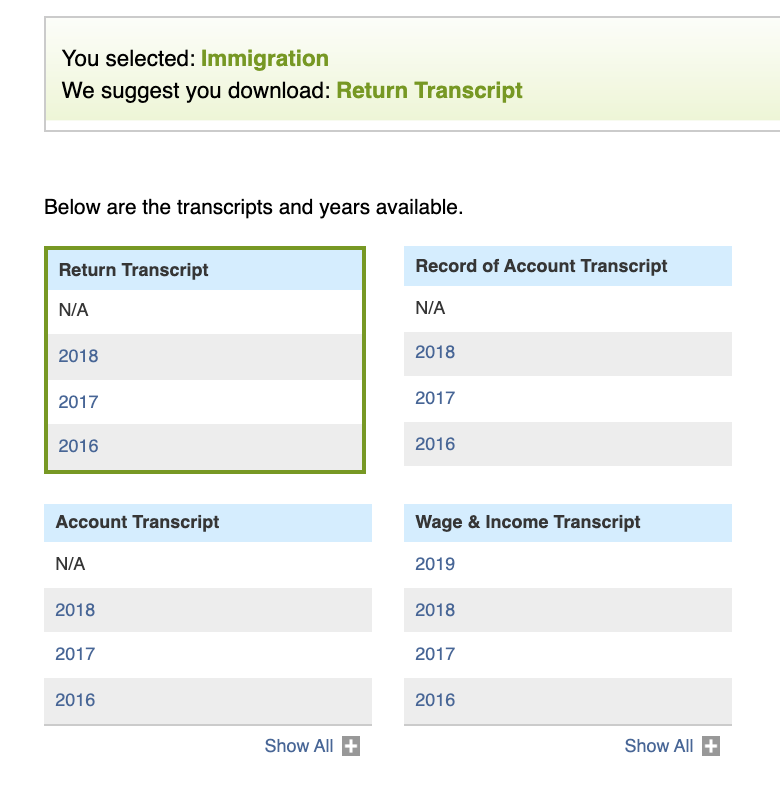Open the 2019 Wage & Income Transcript

(435, 564)
